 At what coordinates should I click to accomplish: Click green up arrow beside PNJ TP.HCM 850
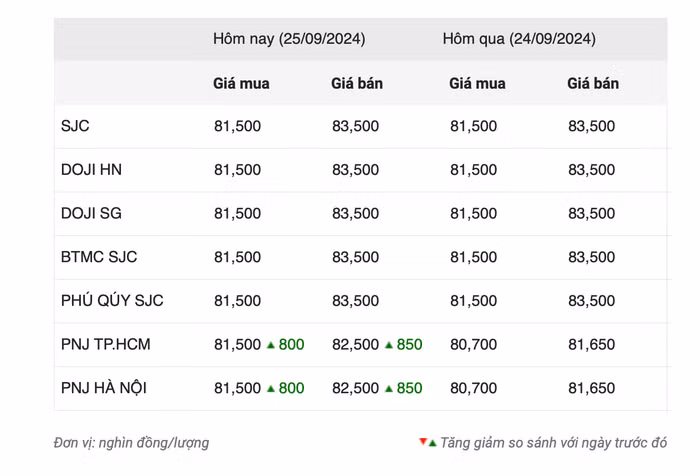[388, 345]
